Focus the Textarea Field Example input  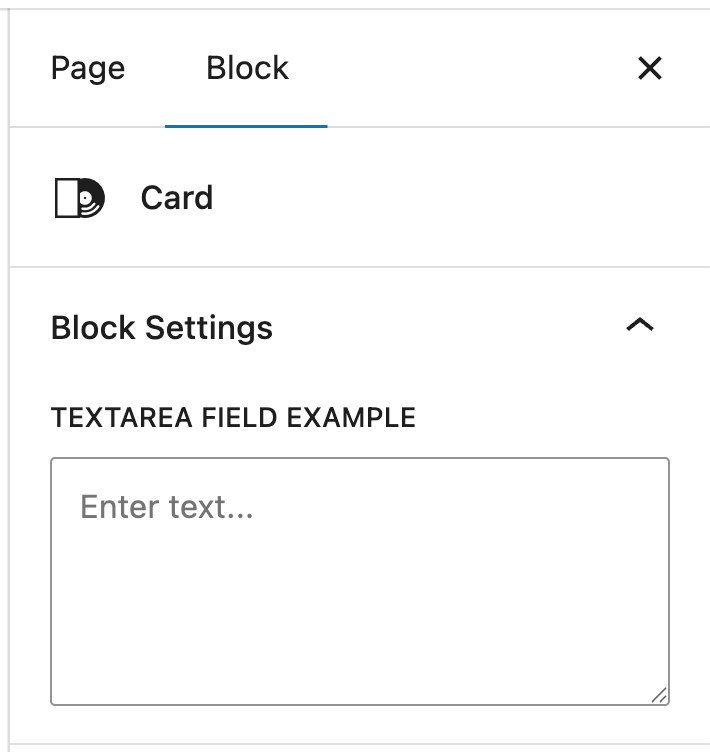click(360, 581)
